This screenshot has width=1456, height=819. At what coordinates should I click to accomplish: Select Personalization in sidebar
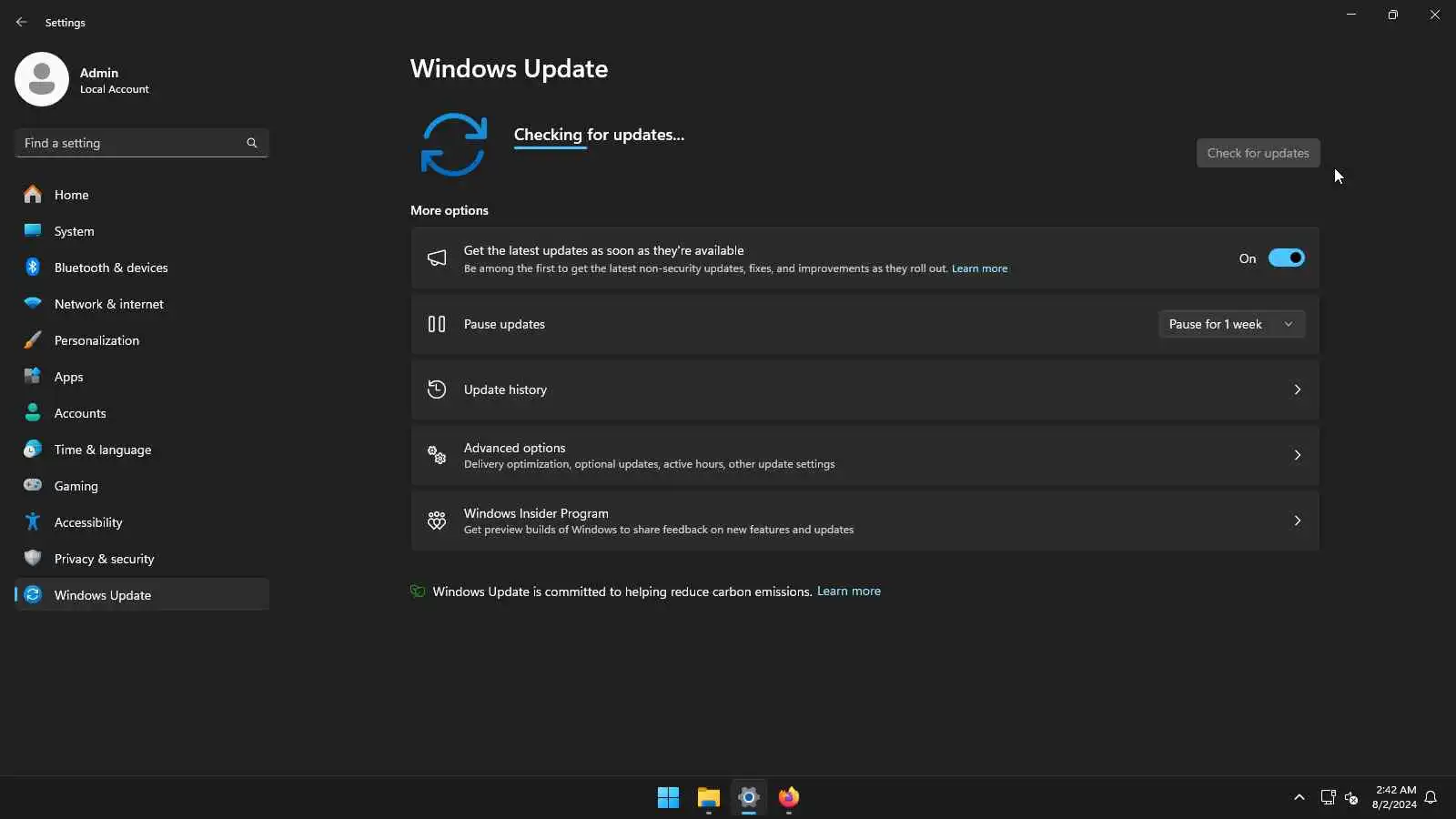[96, 340]
